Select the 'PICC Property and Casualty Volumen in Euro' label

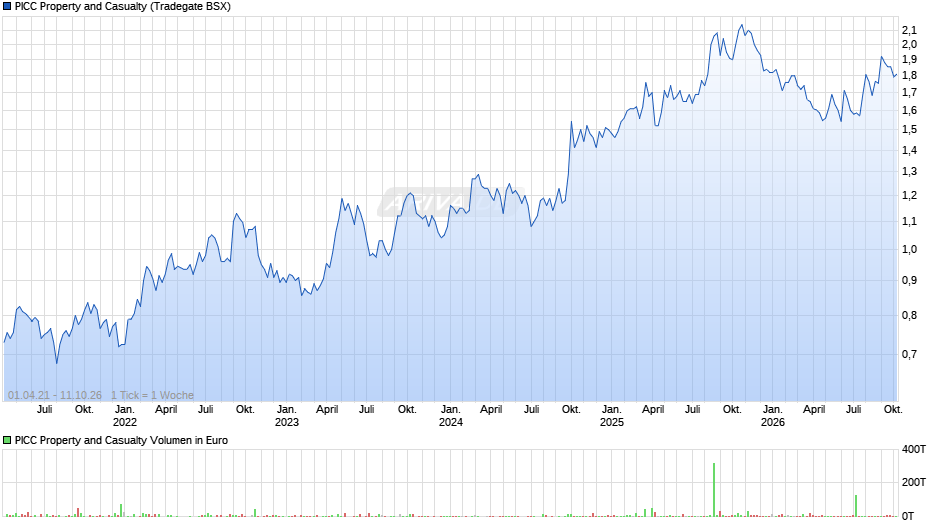121,440
